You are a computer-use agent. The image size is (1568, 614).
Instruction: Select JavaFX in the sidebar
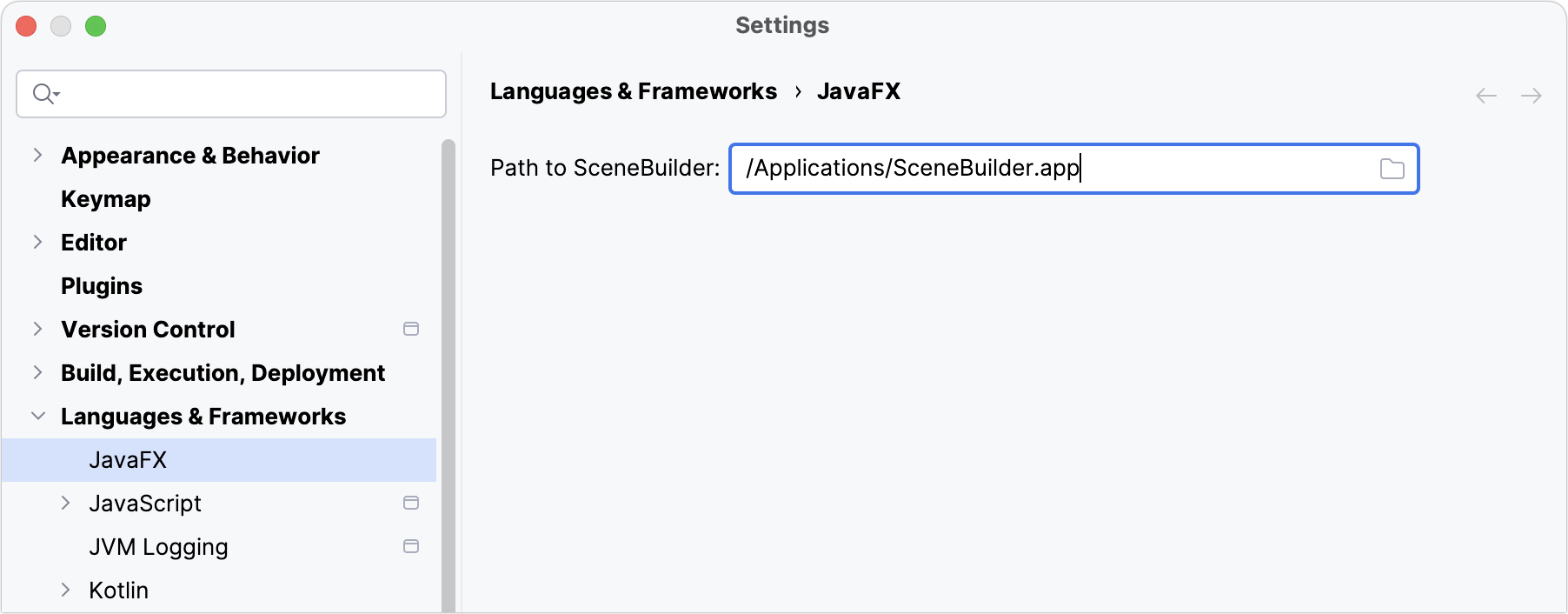[x=127, y=459]
